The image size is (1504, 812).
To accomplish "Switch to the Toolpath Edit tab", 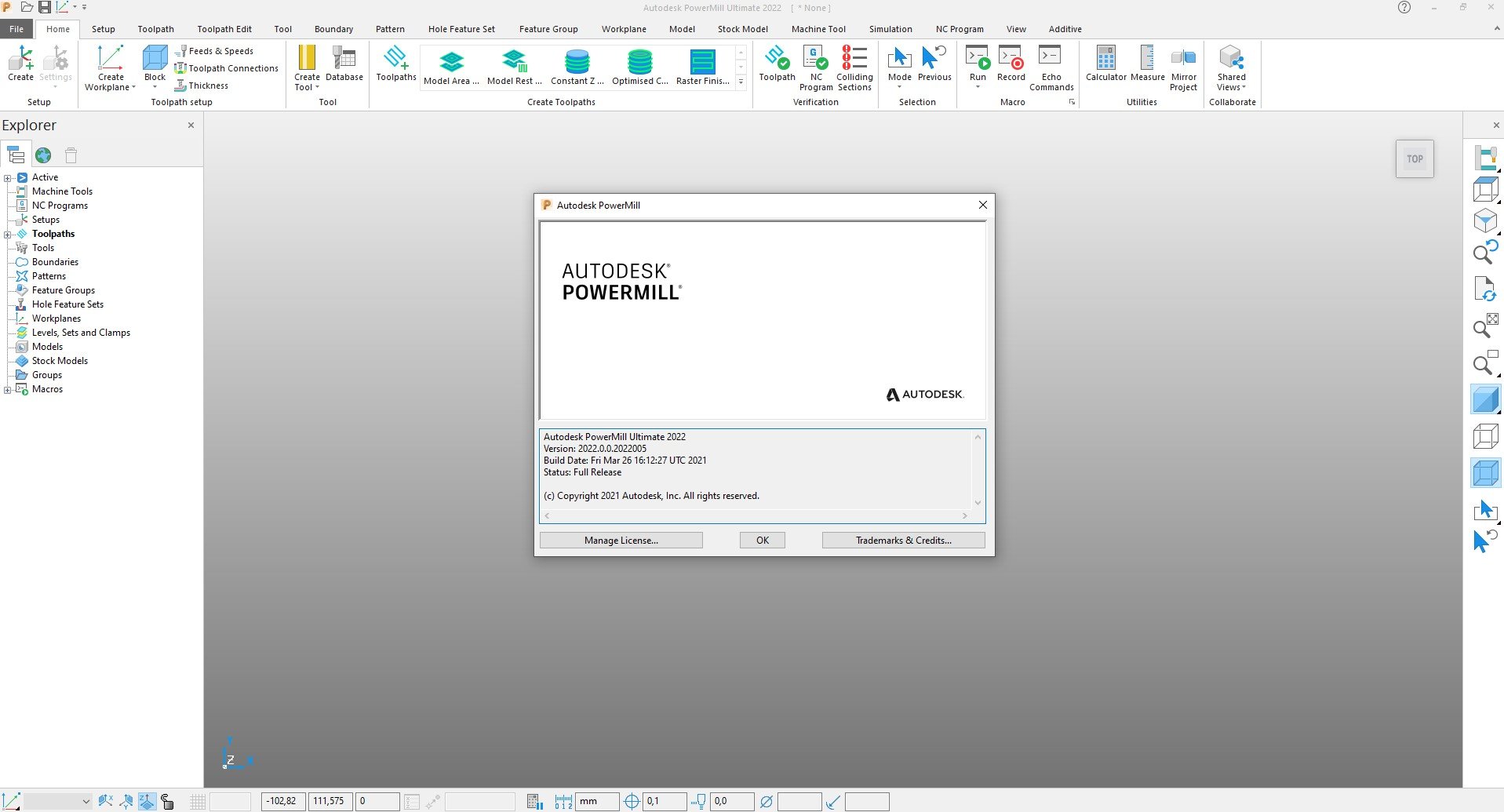I will (x=224, y=29).
